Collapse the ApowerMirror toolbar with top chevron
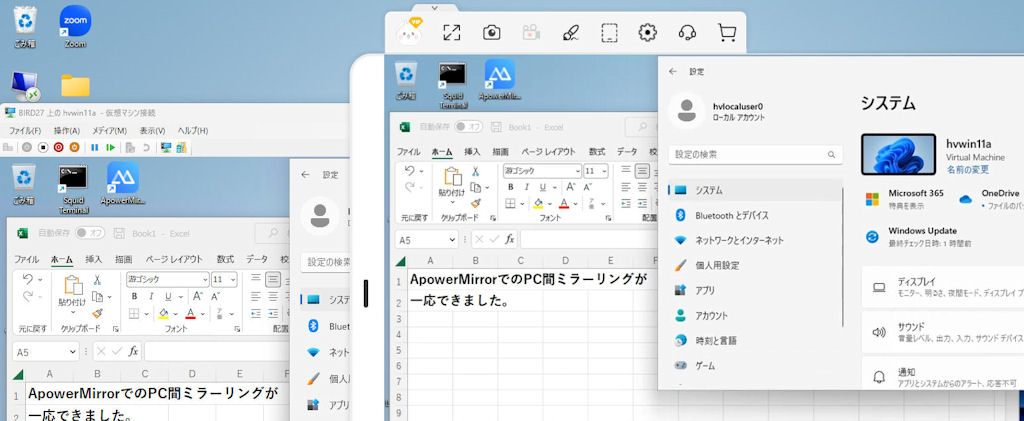Screen dimensions: 1024x421 (x=432, y=7)
